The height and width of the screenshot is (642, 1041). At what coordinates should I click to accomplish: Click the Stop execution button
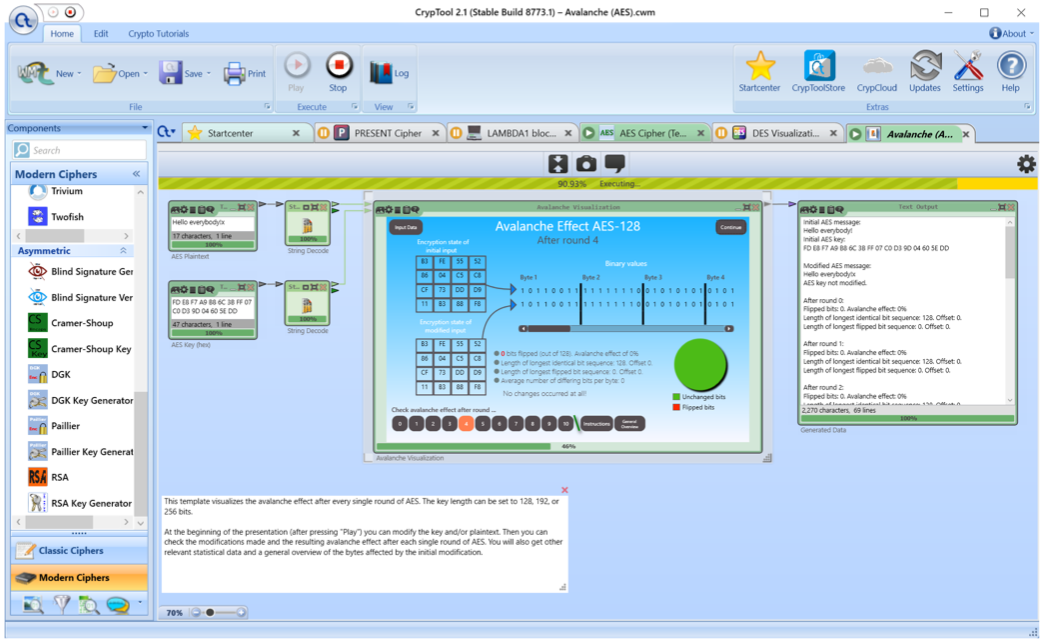point(338,72)
